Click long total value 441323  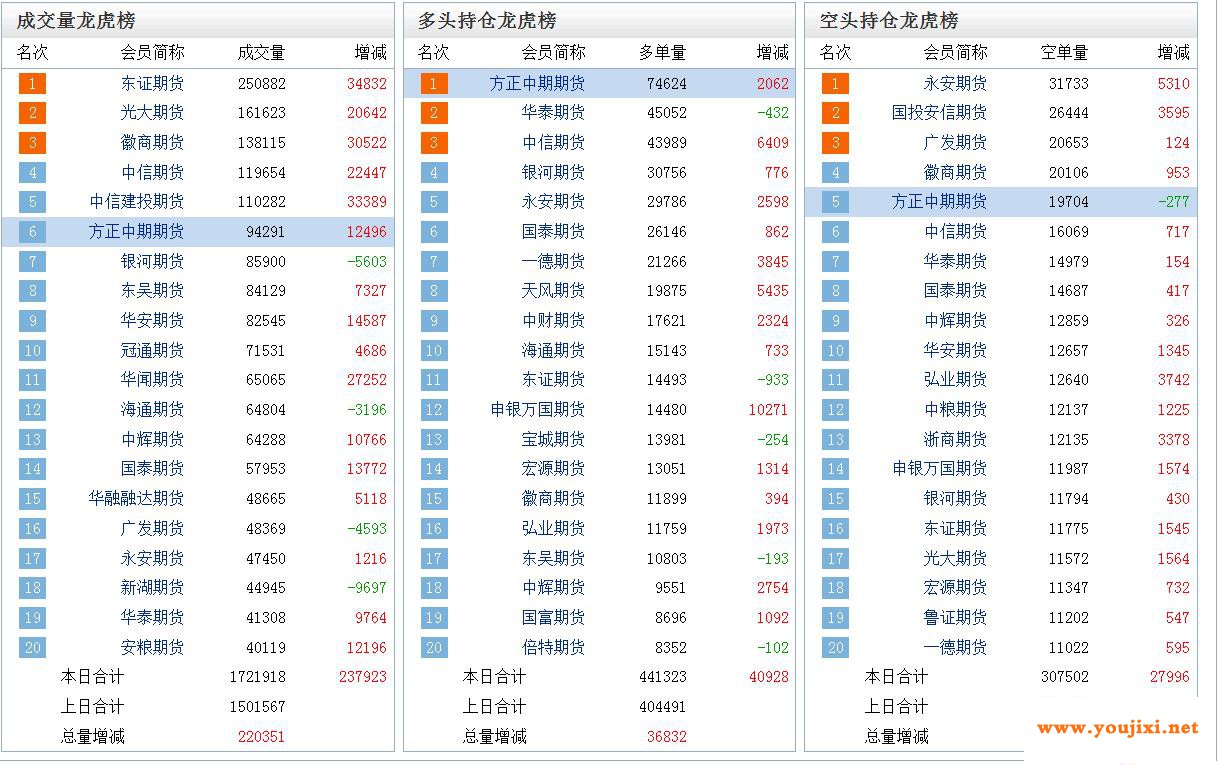coord(663,677)
